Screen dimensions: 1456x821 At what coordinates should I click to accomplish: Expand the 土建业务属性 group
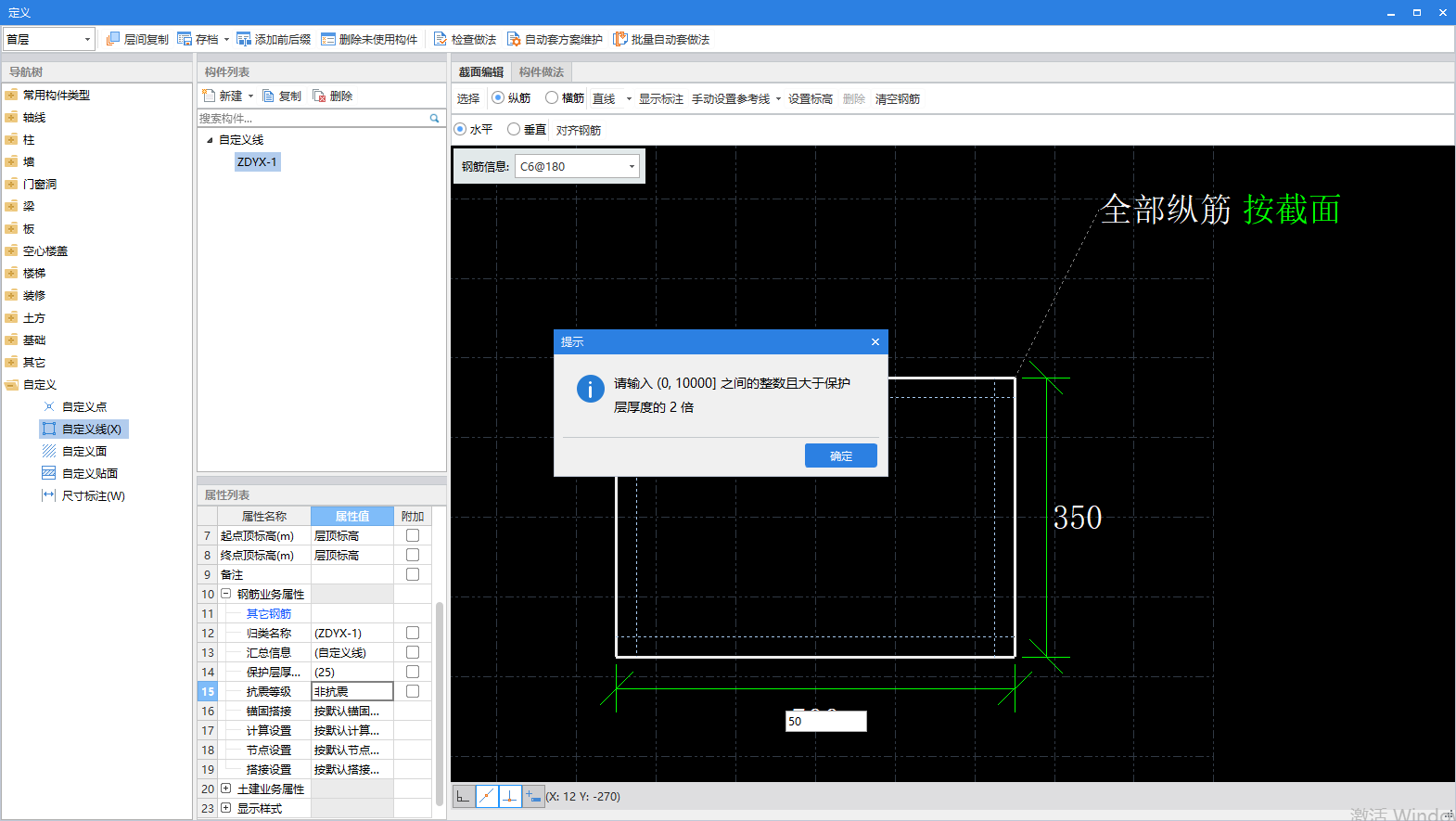tap(225, 789)
